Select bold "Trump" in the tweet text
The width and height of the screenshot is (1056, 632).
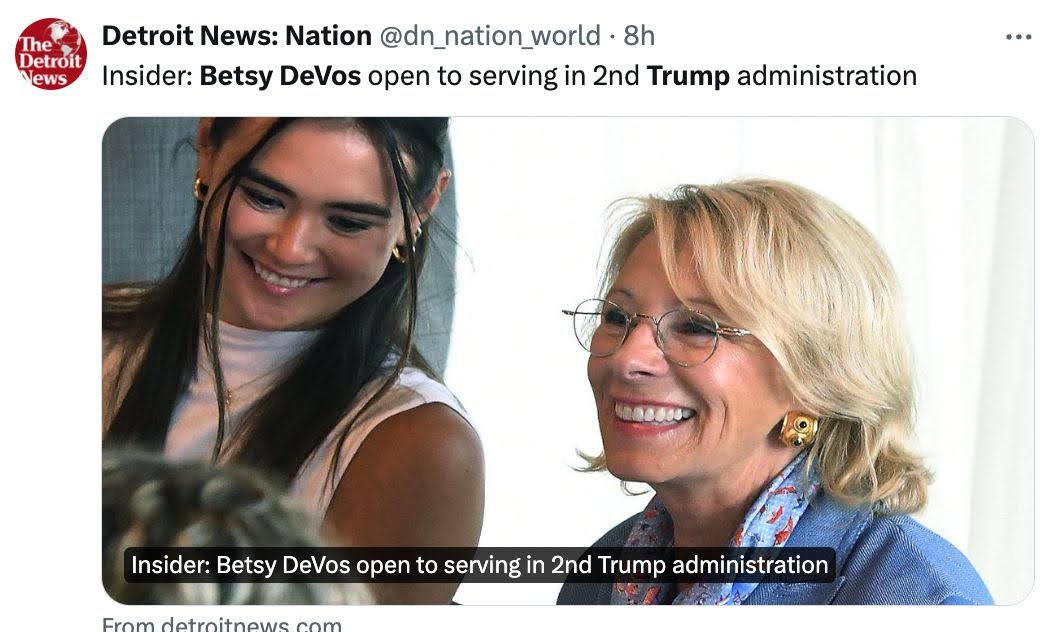pos(688,76)
